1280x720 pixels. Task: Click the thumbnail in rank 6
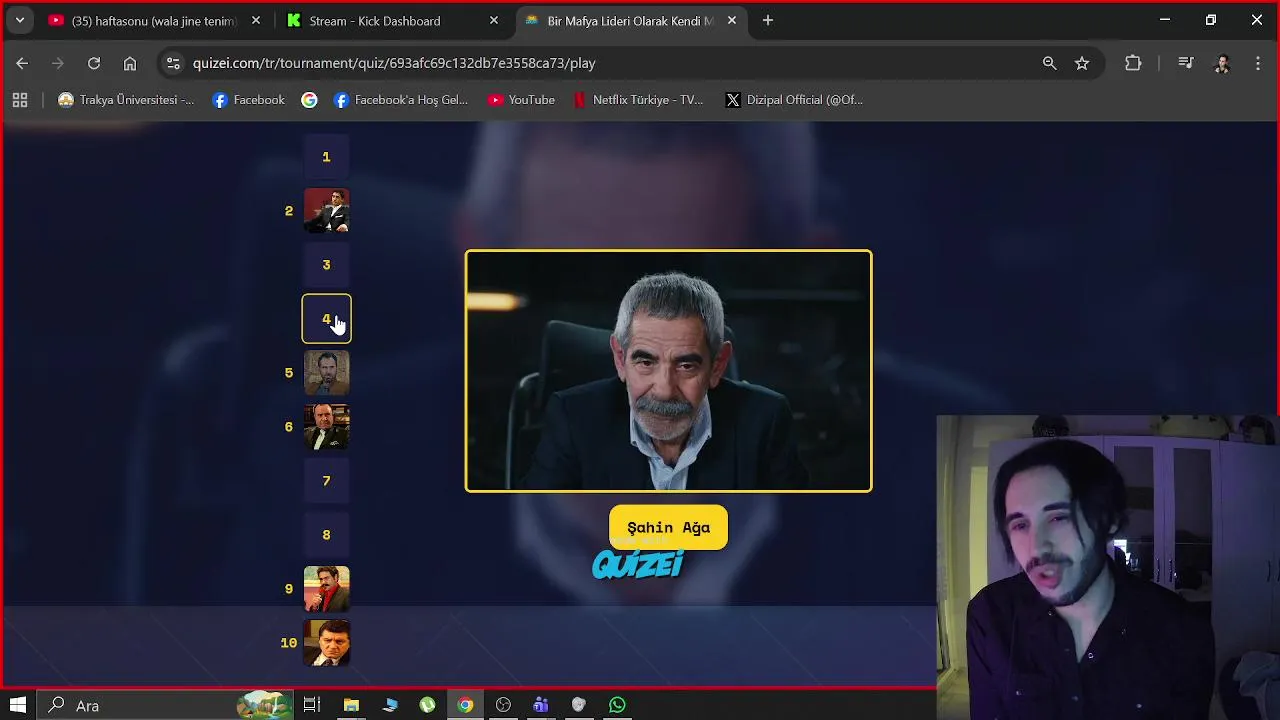[326, 427]
